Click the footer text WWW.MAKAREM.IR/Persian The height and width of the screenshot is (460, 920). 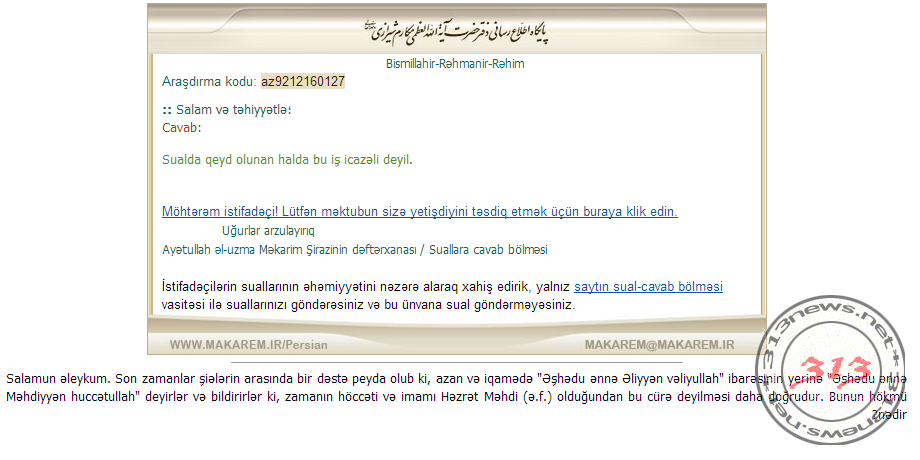click(x=249, y=344)
